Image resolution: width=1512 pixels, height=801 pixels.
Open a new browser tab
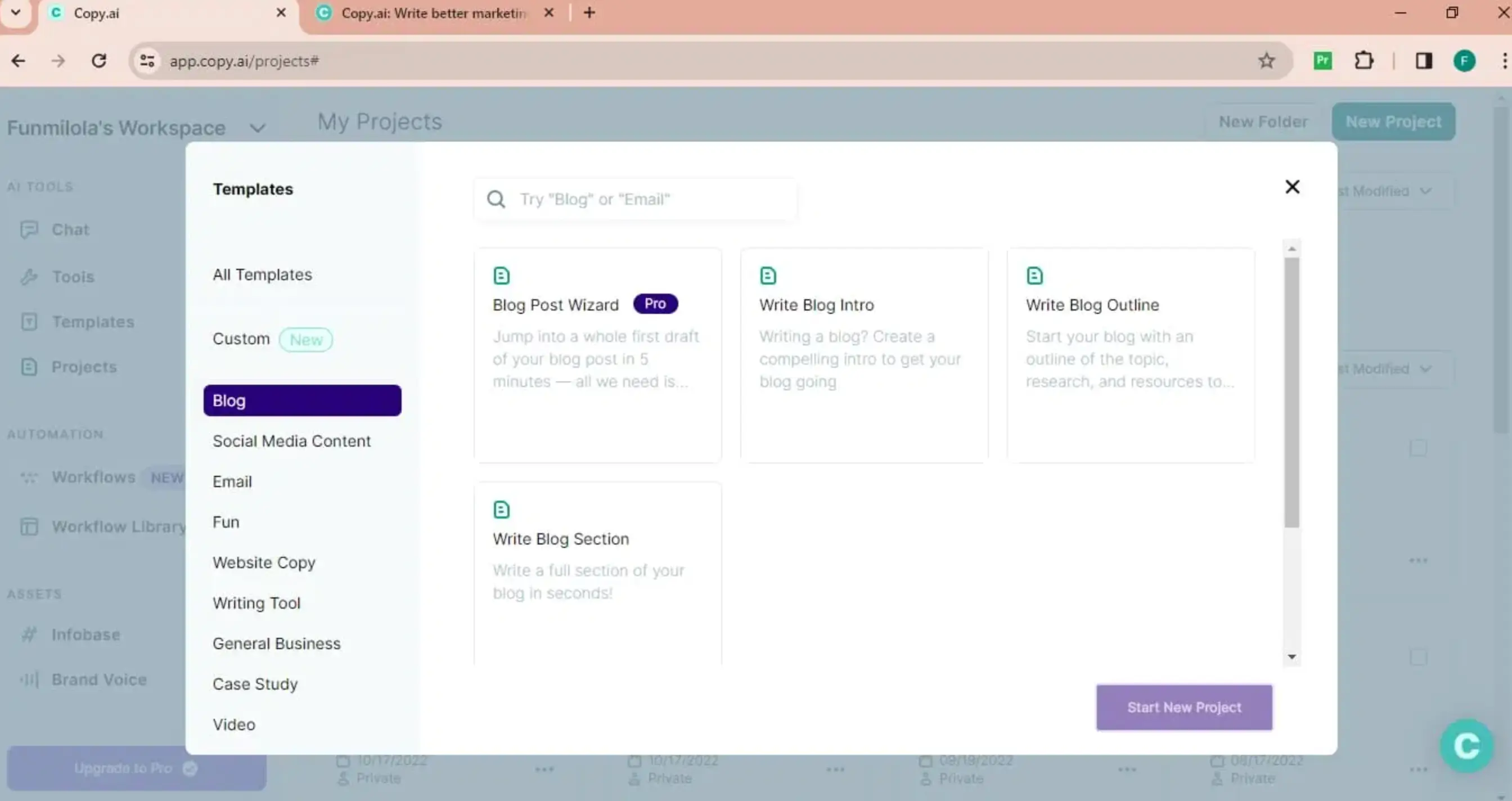point(589,12)
